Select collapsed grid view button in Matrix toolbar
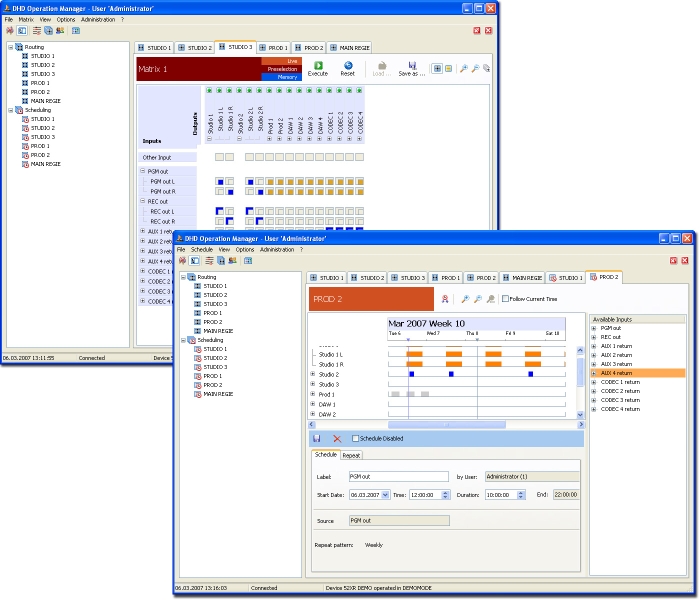Viewport: 700px width, 600px height. (x=448, y=68)
